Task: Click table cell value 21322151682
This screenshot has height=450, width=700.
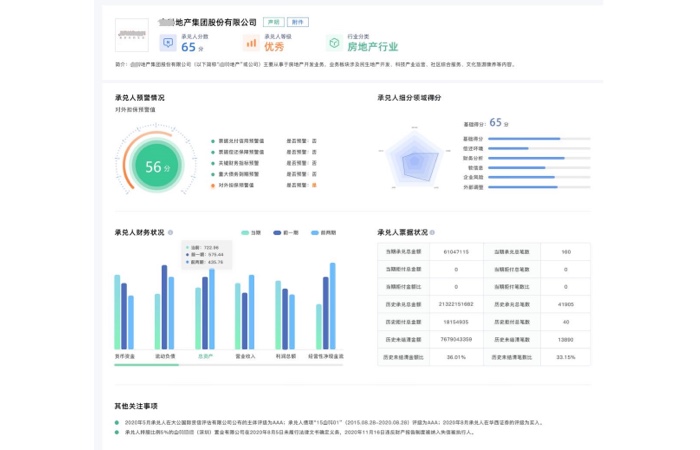Action: point(456,304)
